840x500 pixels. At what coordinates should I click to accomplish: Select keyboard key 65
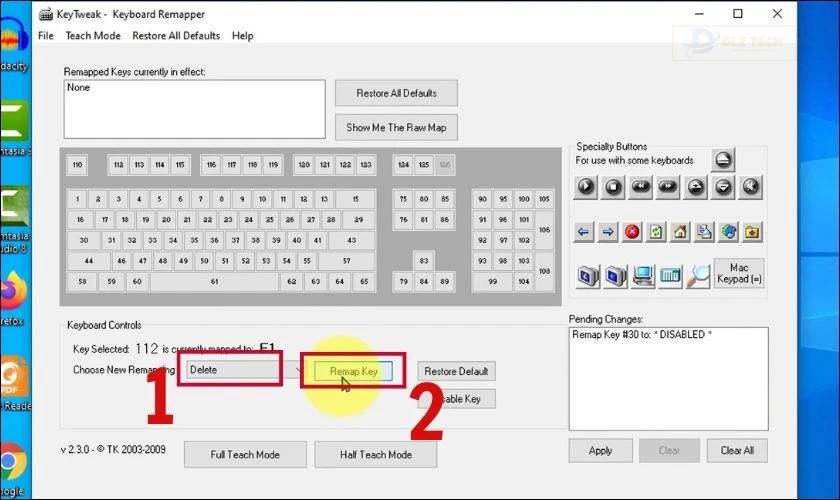[x=364, y=281]
